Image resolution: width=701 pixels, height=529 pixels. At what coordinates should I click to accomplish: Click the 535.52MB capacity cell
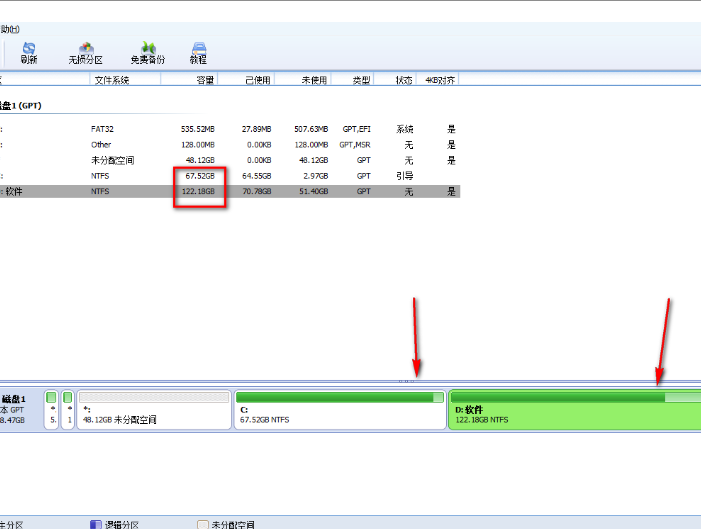pyautogui.click(x=198, y=129)
